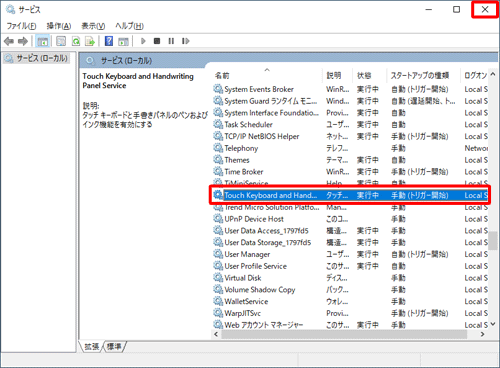Image resolution: width=500 pixels, height=368 pixels.
Task: Switch to the 拡張 tab
Action: (92, 347)
